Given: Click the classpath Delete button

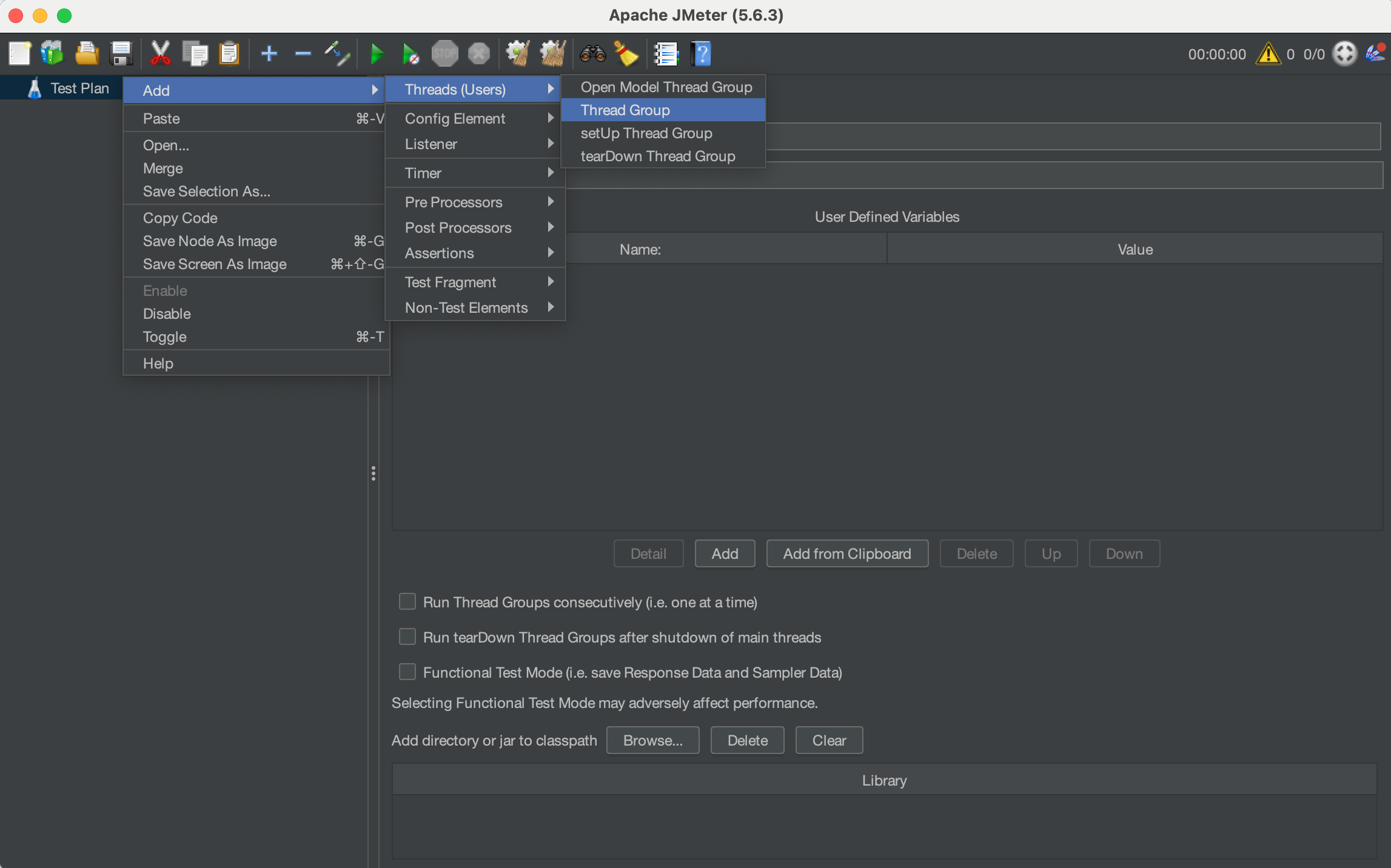Looking at the screenshot, I should 747,740.
